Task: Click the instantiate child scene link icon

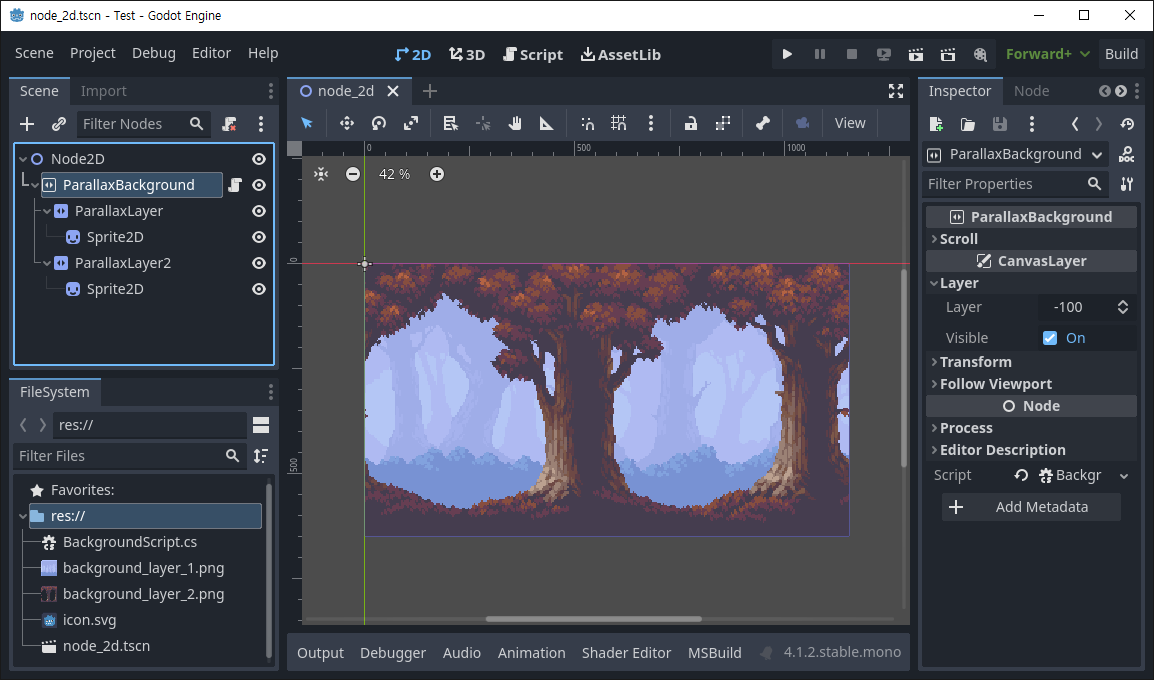Action: click(x=59, y=124)
